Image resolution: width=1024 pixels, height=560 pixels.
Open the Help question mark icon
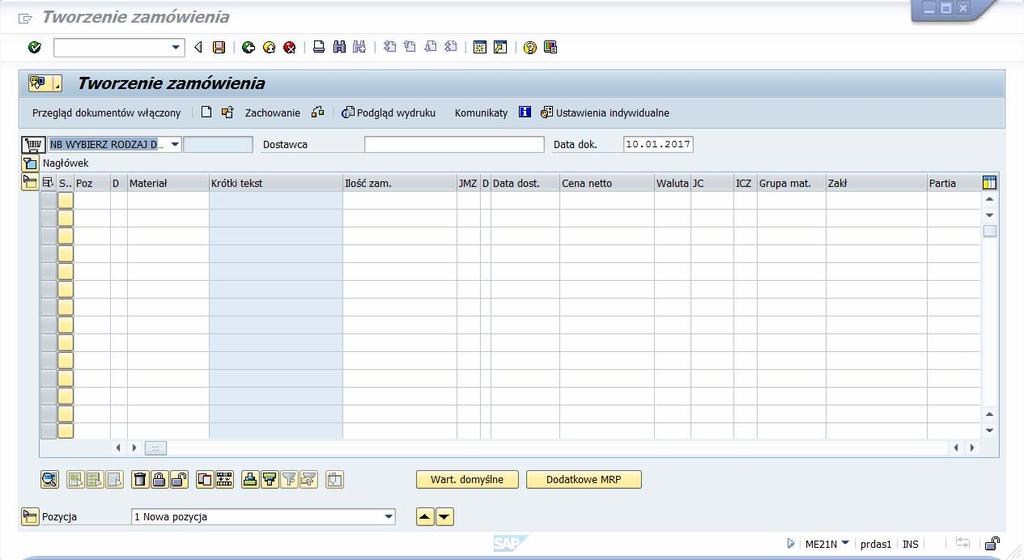point(530,47)
